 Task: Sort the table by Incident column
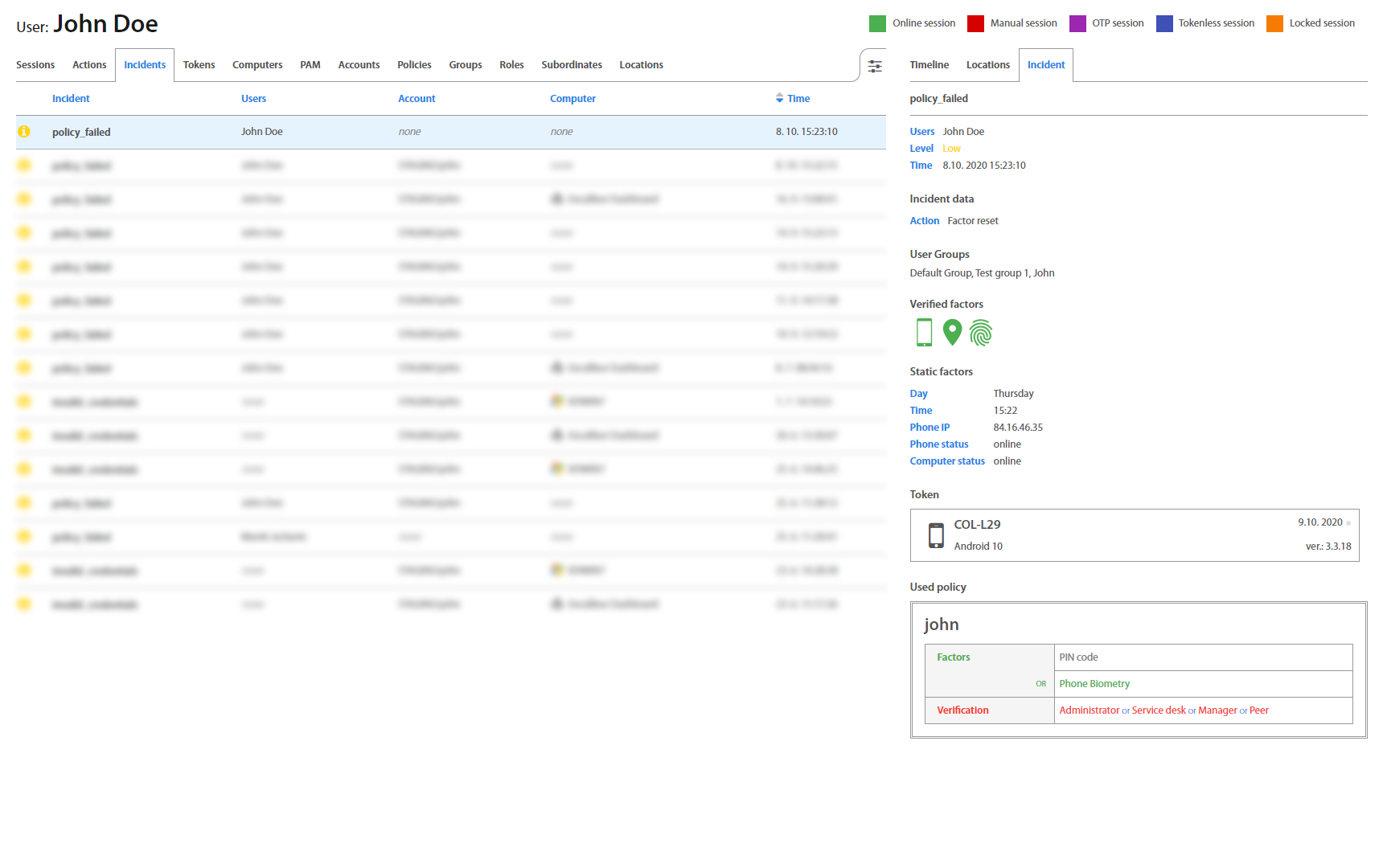(71, 99)
